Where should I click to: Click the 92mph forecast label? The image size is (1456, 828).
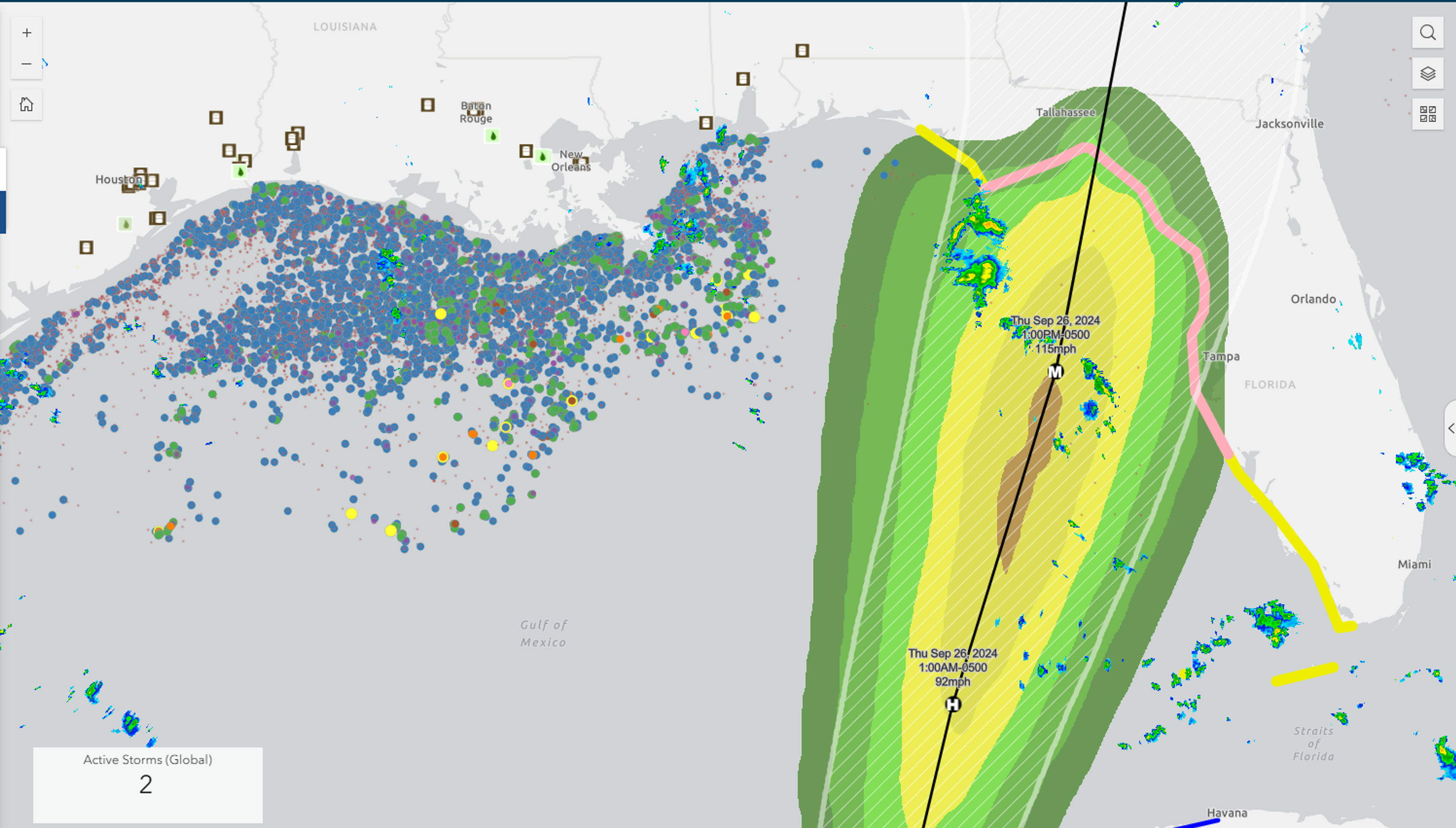pyautogui.click(x=952, y=681)
